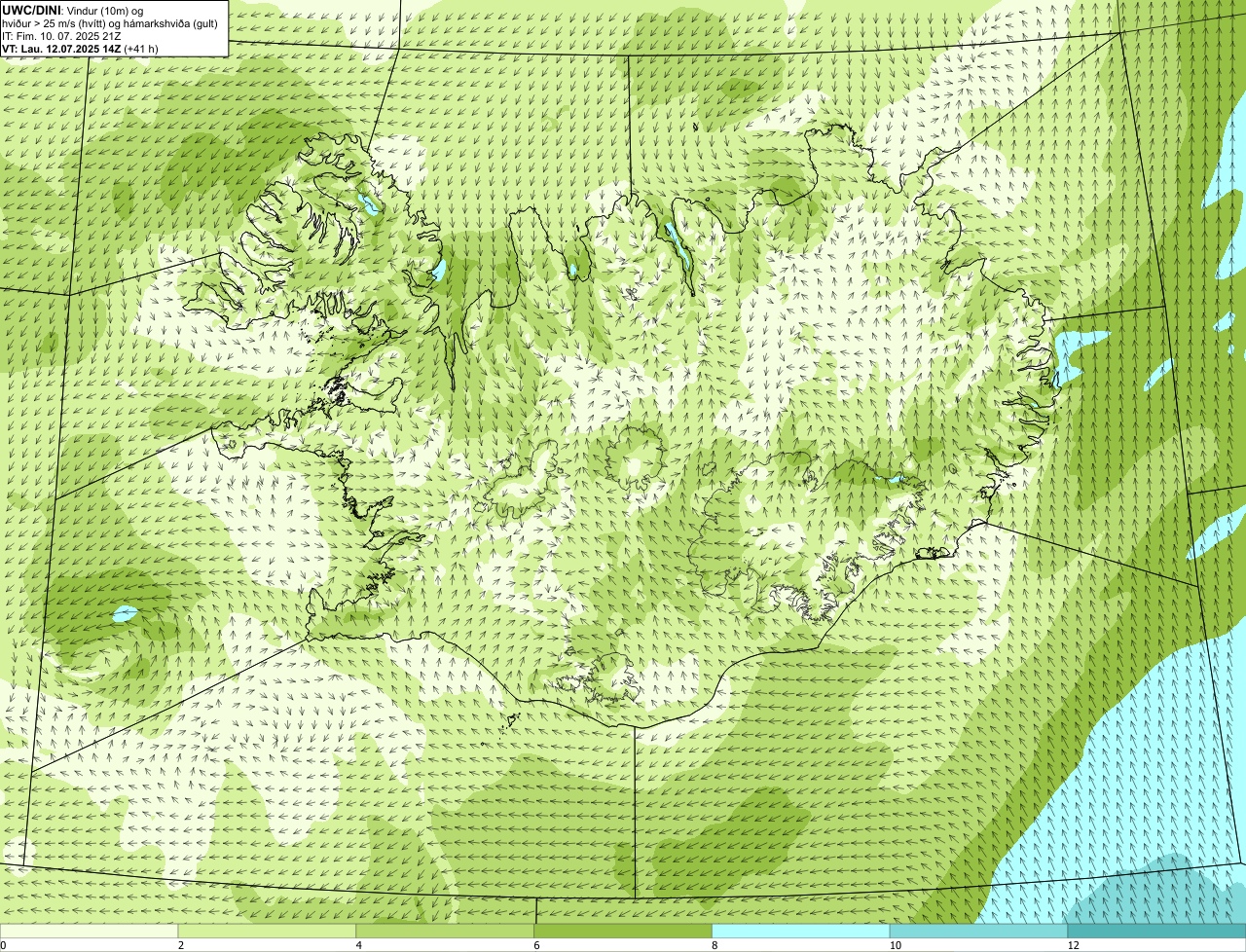Click the above-12 m/s dark teal legend segment
Viewport: 1246px width, 952px height.
(1157, 932)
